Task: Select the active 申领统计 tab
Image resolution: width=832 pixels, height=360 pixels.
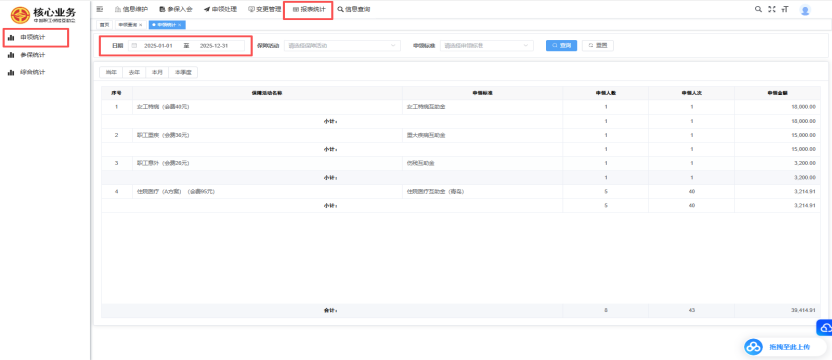Action: pos(167,25)
